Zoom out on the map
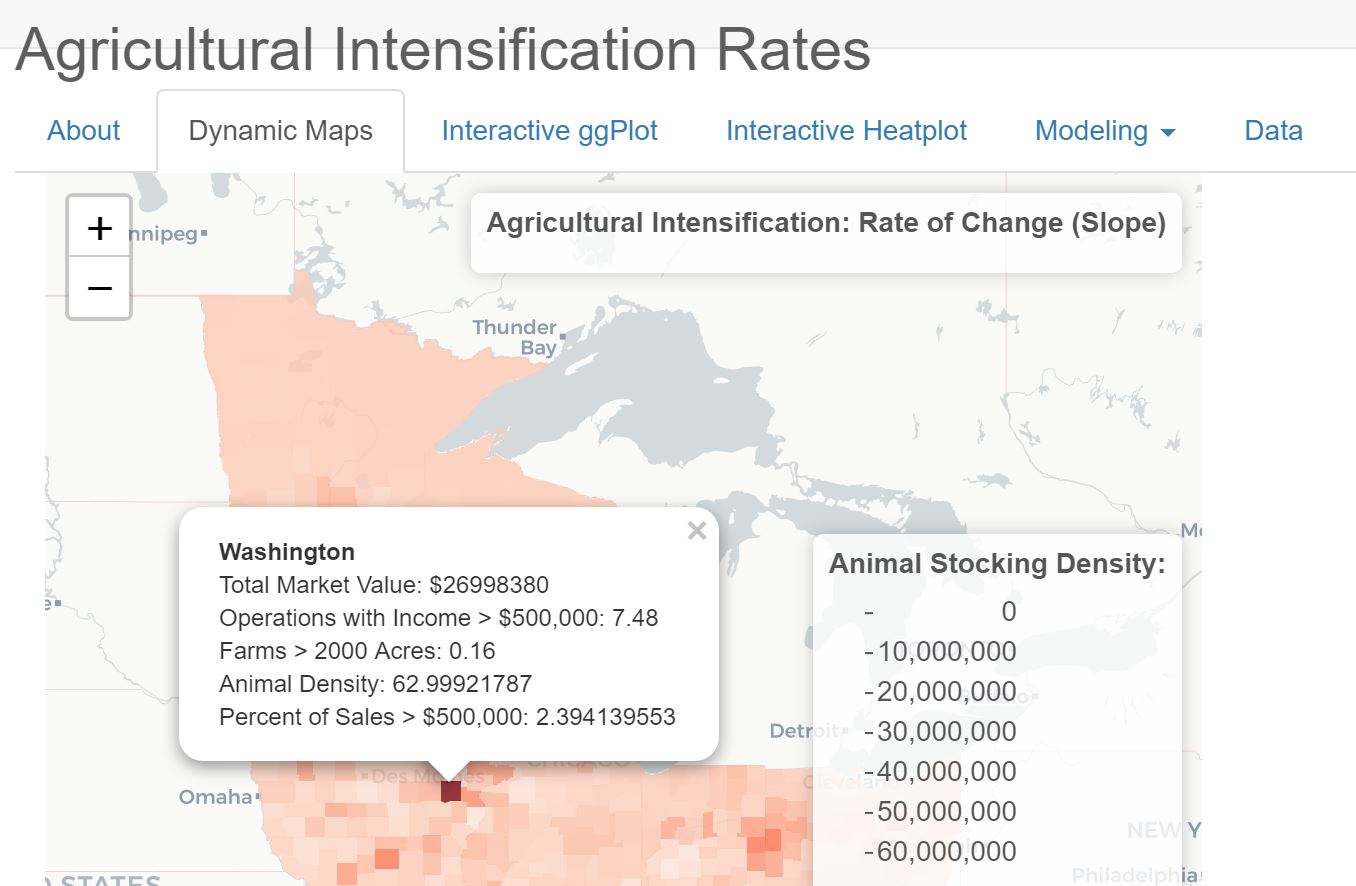The width and height of the screenshot is (1356, 886). (x=99, y=288)
